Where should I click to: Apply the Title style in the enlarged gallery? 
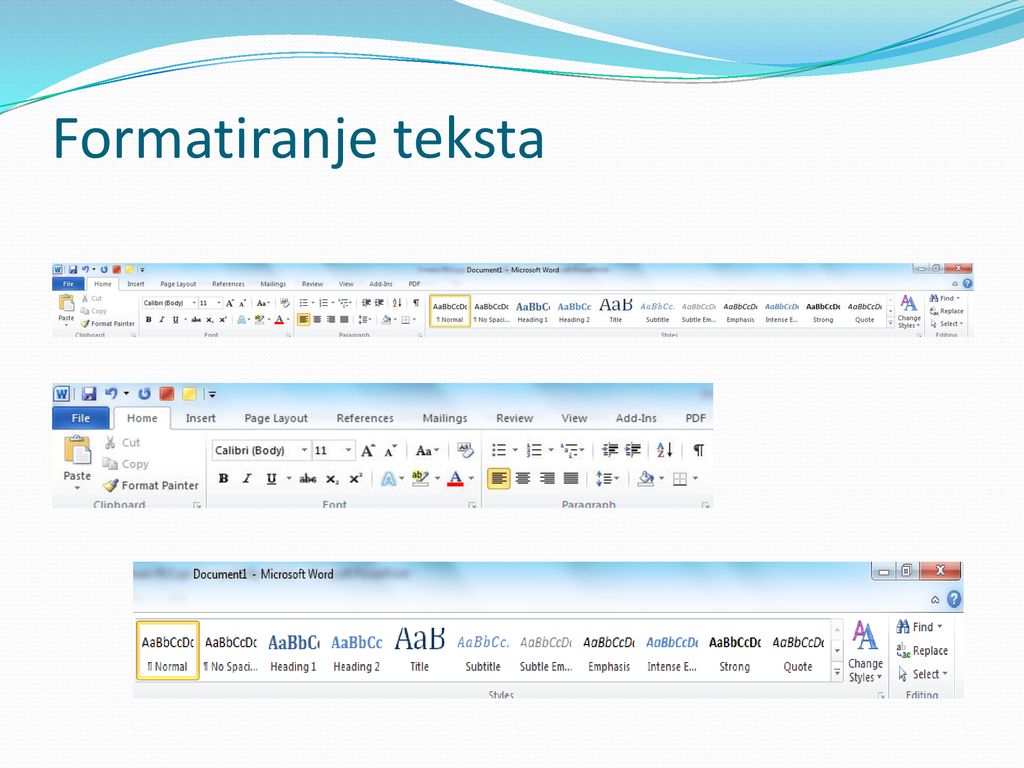click(419, 651)
